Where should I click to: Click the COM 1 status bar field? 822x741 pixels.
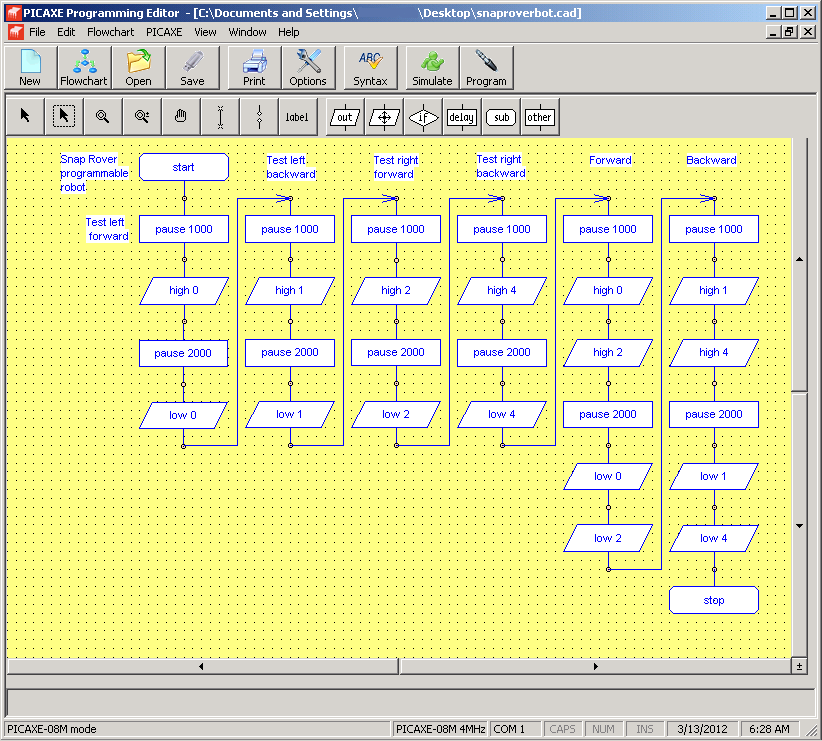tap(513, 729)
